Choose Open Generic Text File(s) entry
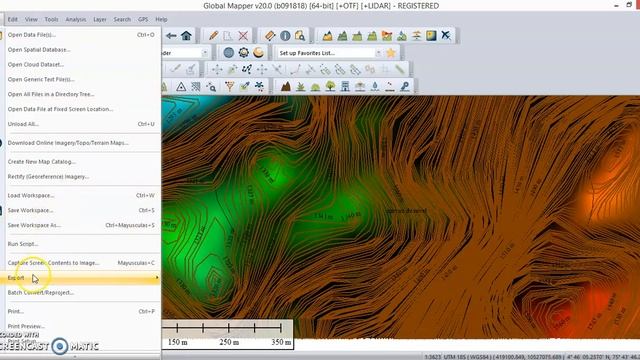This screenshot has width=640, height=360. (x=82, y=79)
